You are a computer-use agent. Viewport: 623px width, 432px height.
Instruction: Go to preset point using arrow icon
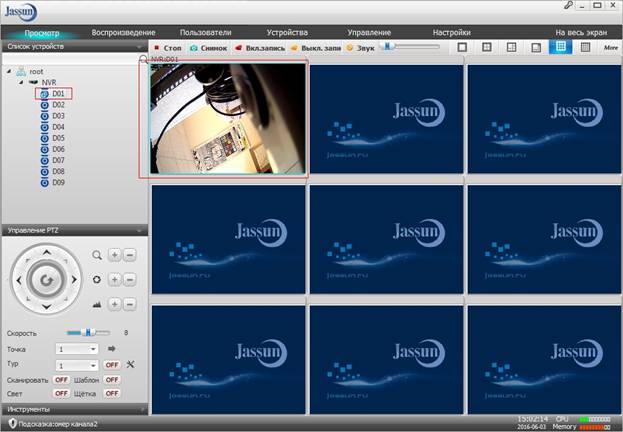point(112,349)
